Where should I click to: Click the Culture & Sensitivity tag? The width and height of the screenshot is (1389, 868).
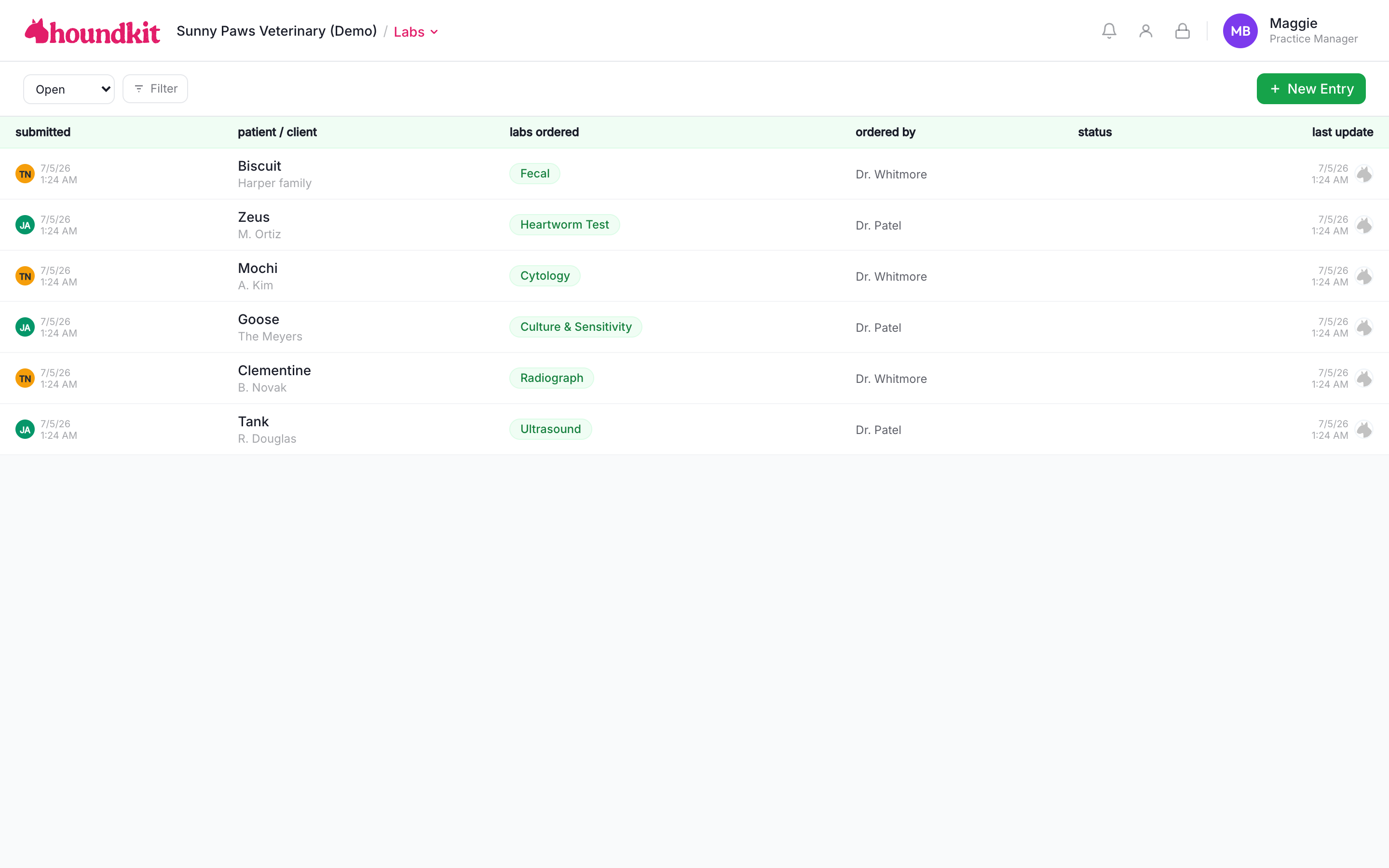(576, 326)
